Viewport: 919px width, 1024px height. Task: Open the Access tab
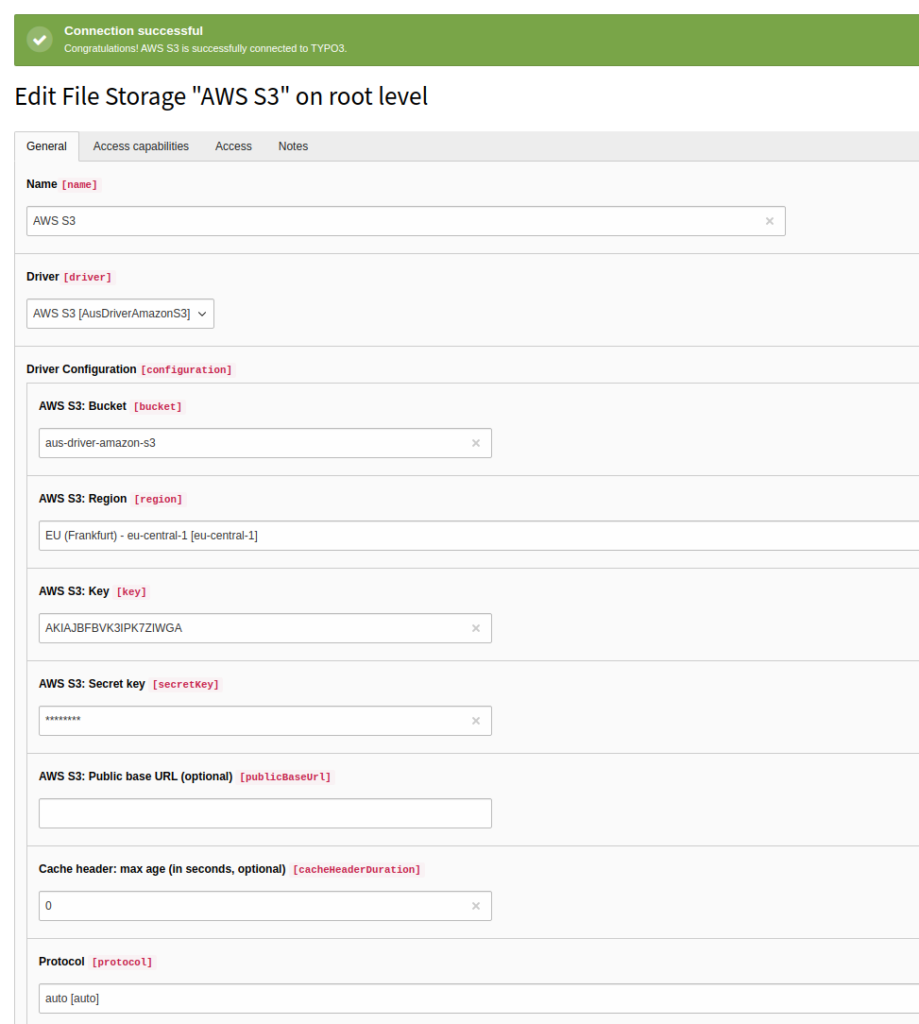click(233, 146)
